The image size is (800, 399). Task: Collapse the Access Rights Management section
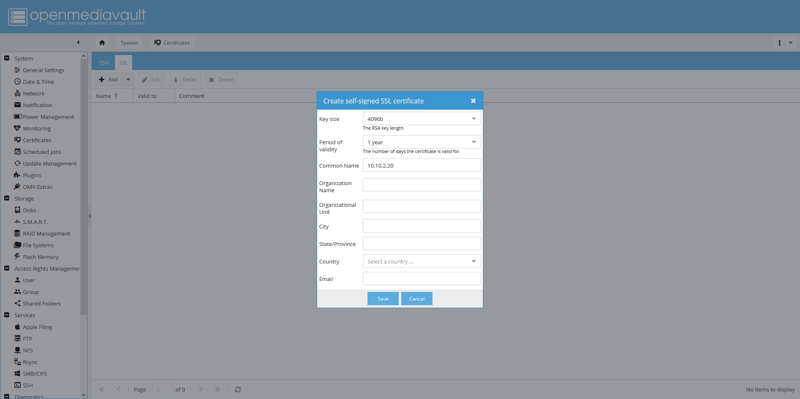(7, 268)
